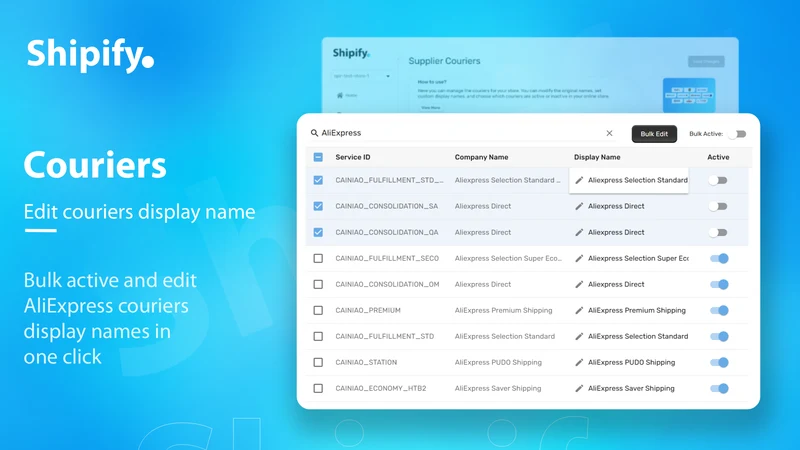Click Aliexpress Selection Super Eco company name
This screenshot has height=450, width=800.
point(508,258)
